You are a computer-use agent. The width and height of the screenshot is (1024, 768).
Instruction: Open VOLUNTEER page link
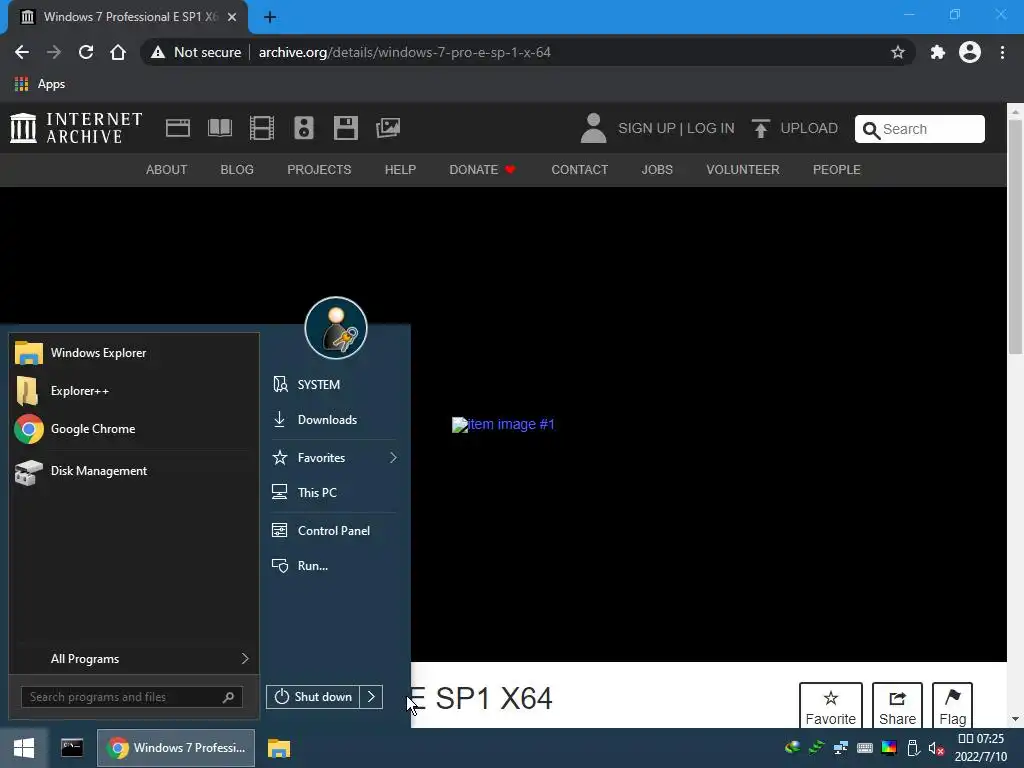(743, 170)
